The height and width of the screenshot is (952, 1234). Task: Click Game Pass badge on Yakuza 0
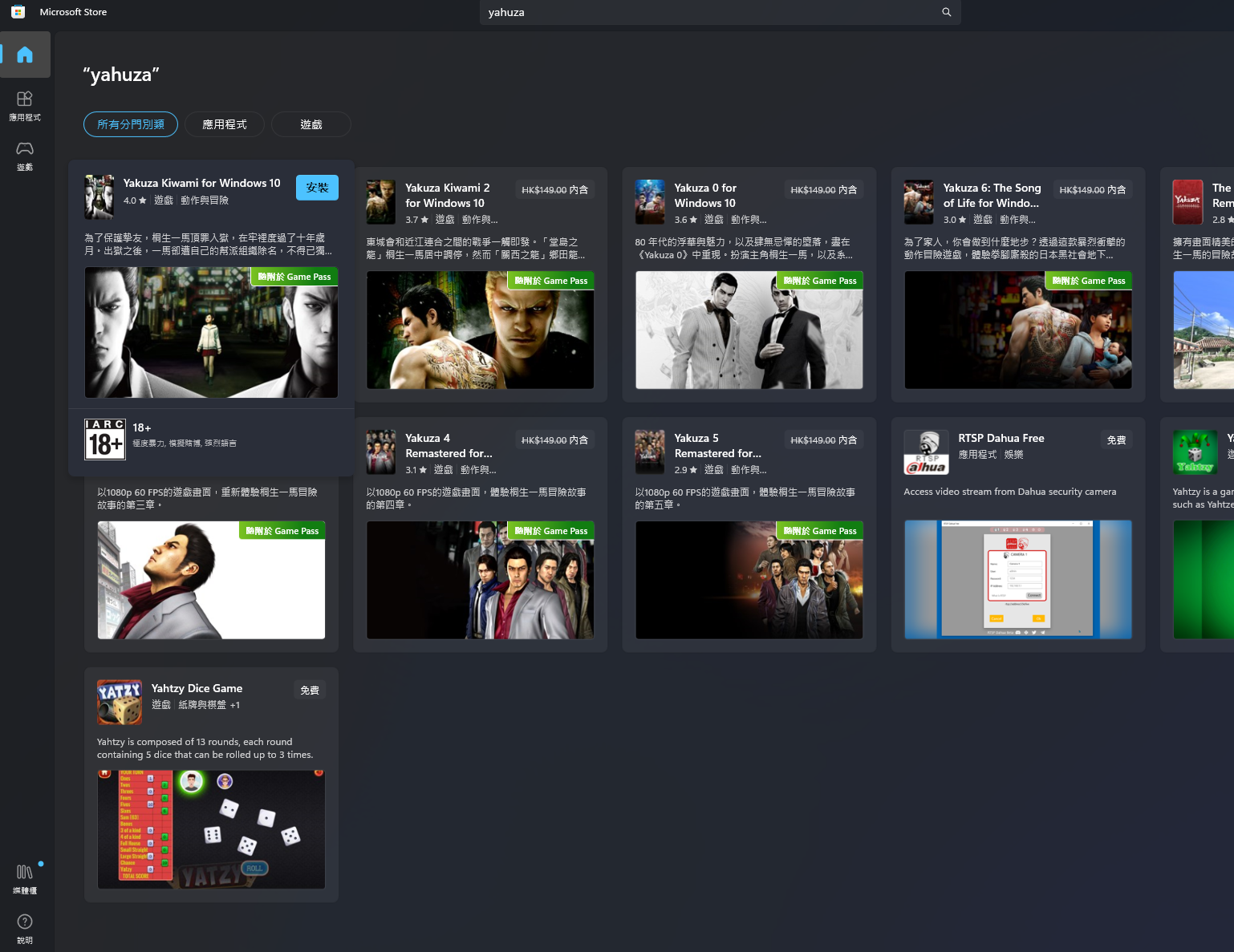coord(820,281)
